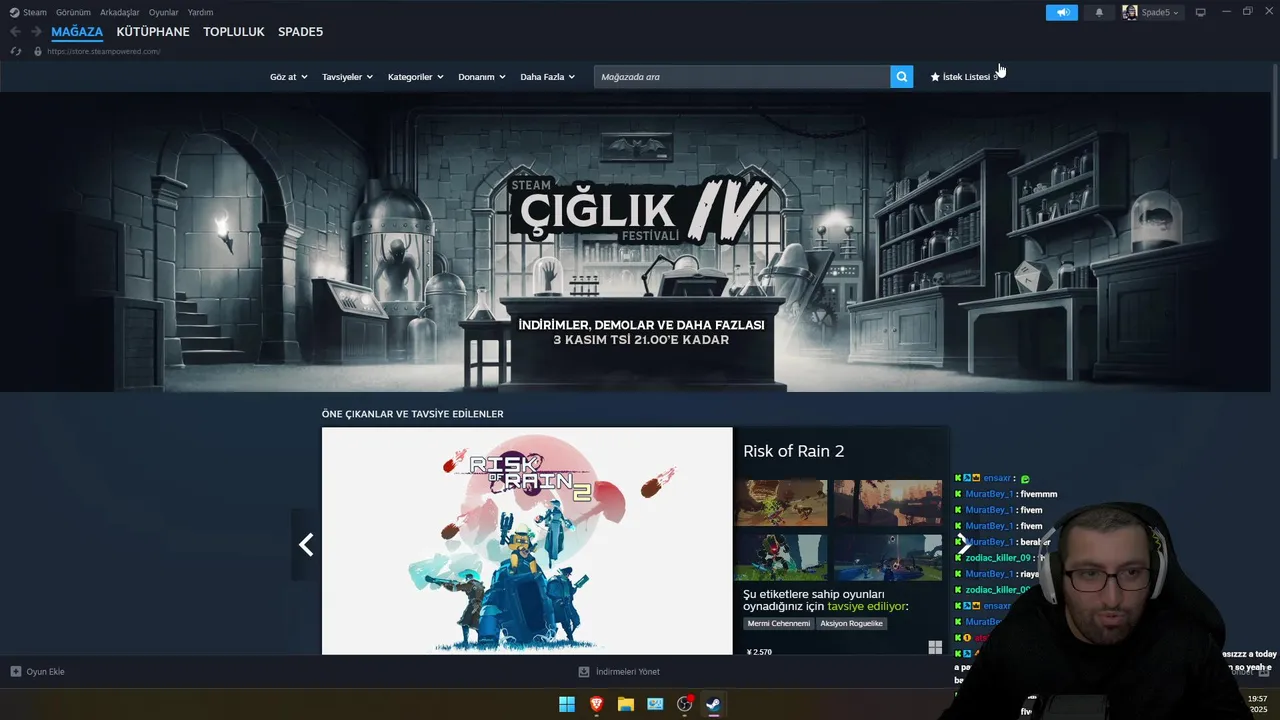View the lower-left Risk of Rain 2 screenshot
The image size is (1280, 720).
(781, 557)
